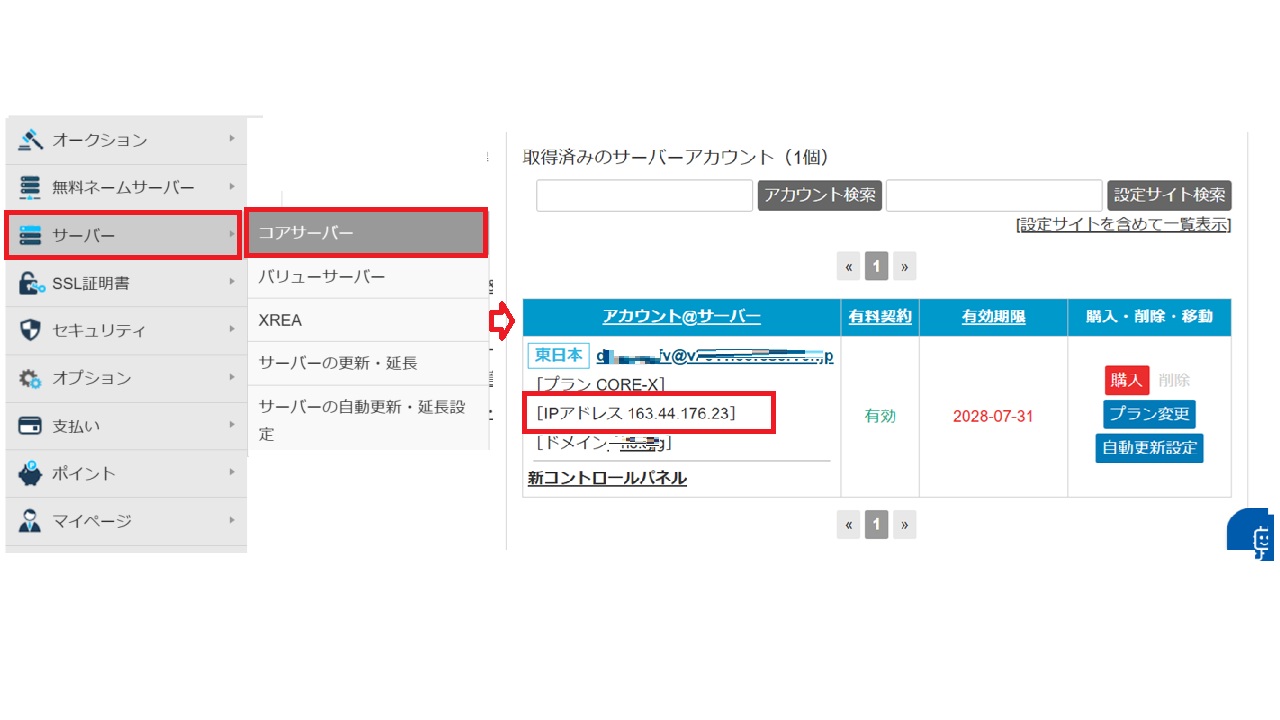The height and width of the screenshot is (720, 1280).
Task: Click the auction gavel icon
Action: pos(30,140)
